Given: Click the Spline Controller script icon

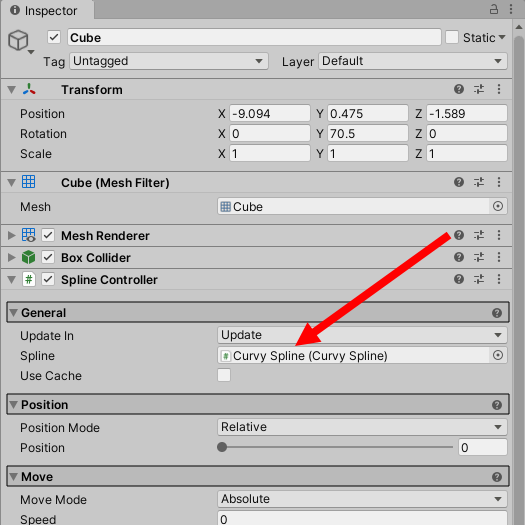Looking at the screenshot, I should (29, 279).
